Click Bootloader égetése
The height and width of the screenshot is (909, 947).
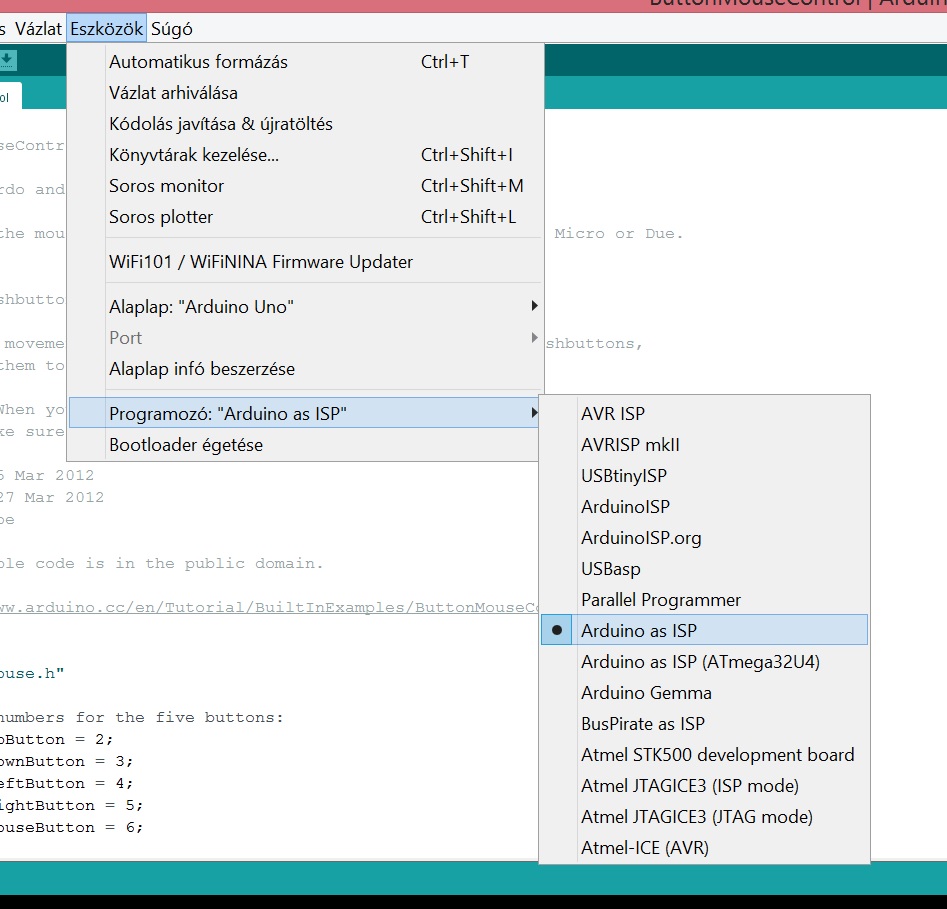pyautogui.click(x=305, y=445)
